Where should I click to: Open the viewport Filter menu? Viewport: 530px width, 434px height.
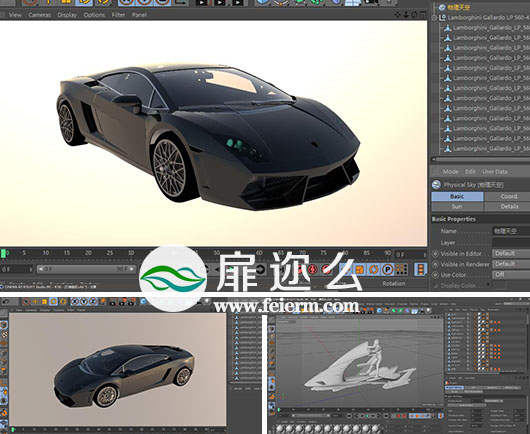click(x=118, y=15)
